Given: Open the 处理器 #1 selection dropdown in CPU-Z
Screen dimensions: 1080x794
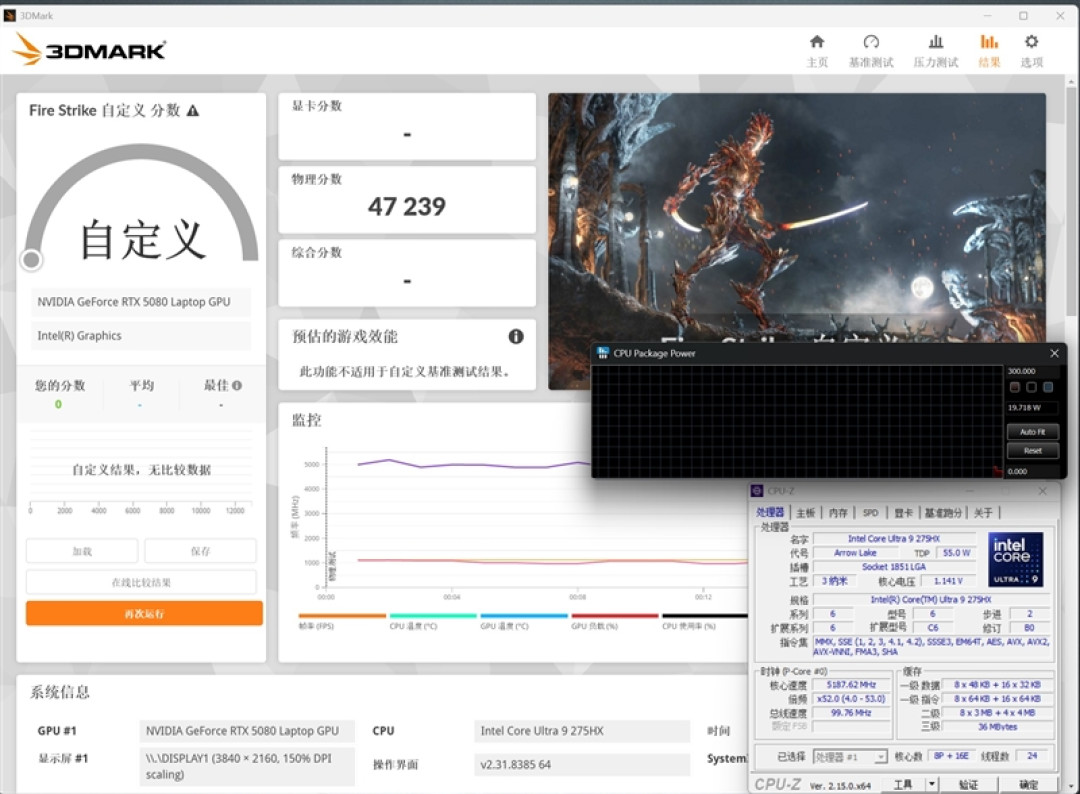Looking at the screenshot, I should tap(850, 757).
